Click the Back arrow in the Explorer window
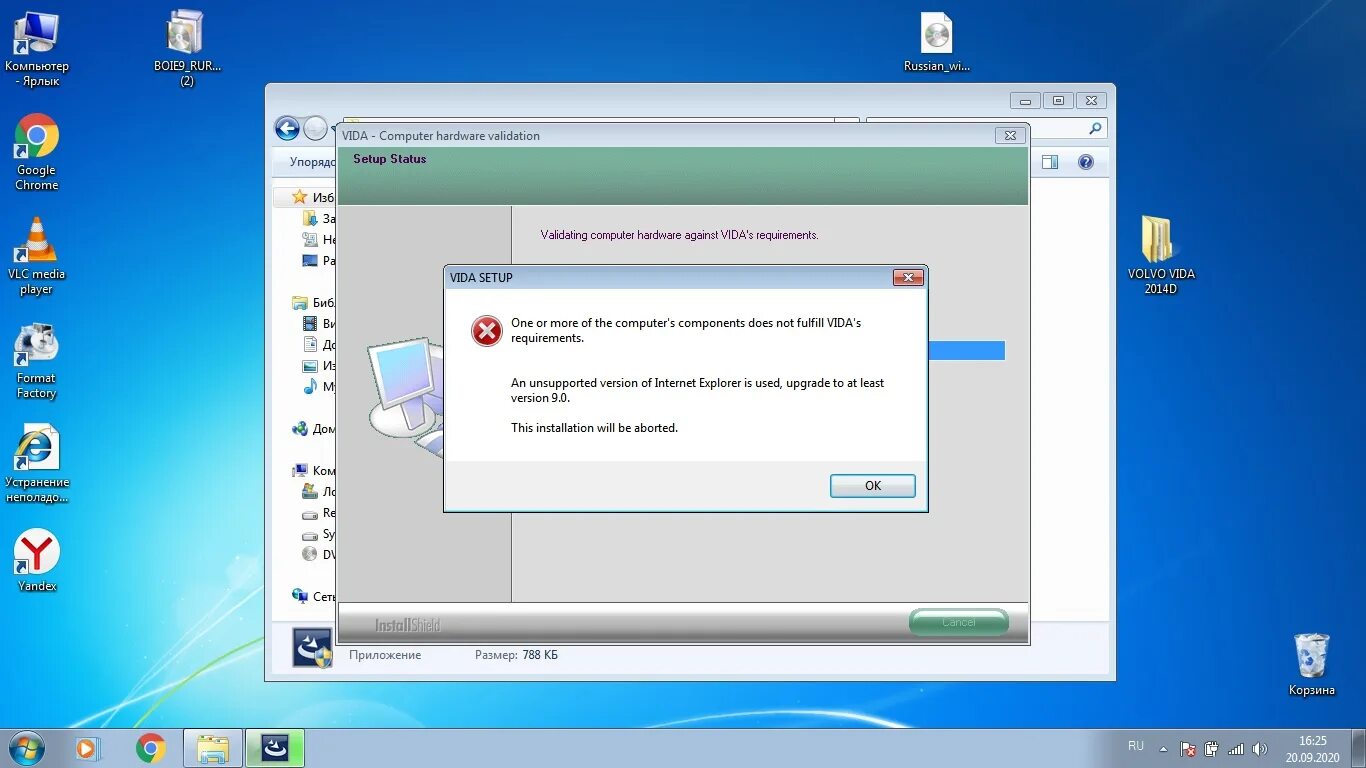 [x=287, y=128]
